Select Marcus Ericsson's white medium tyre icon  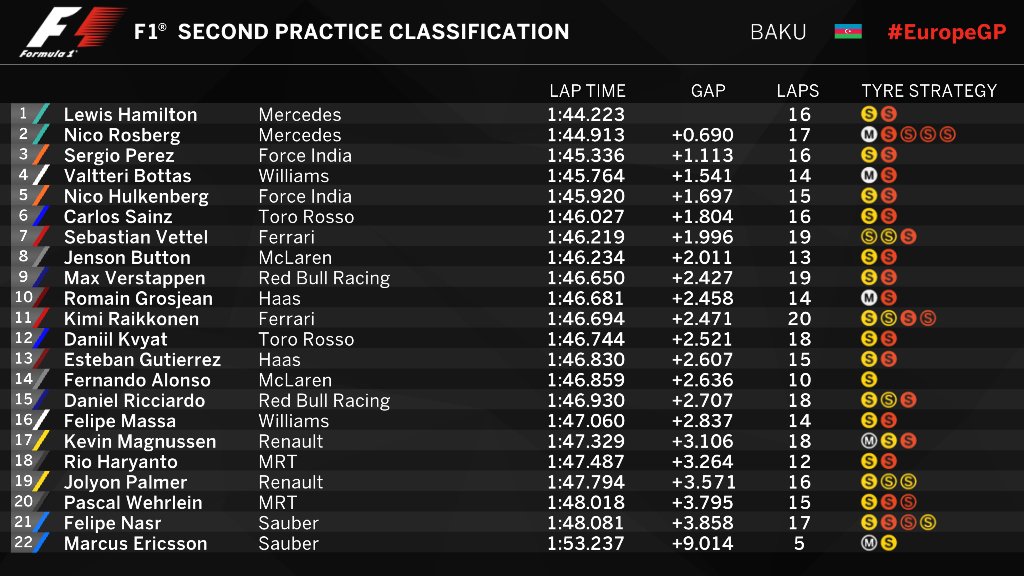pyautogui.click(x=869, y=544)
